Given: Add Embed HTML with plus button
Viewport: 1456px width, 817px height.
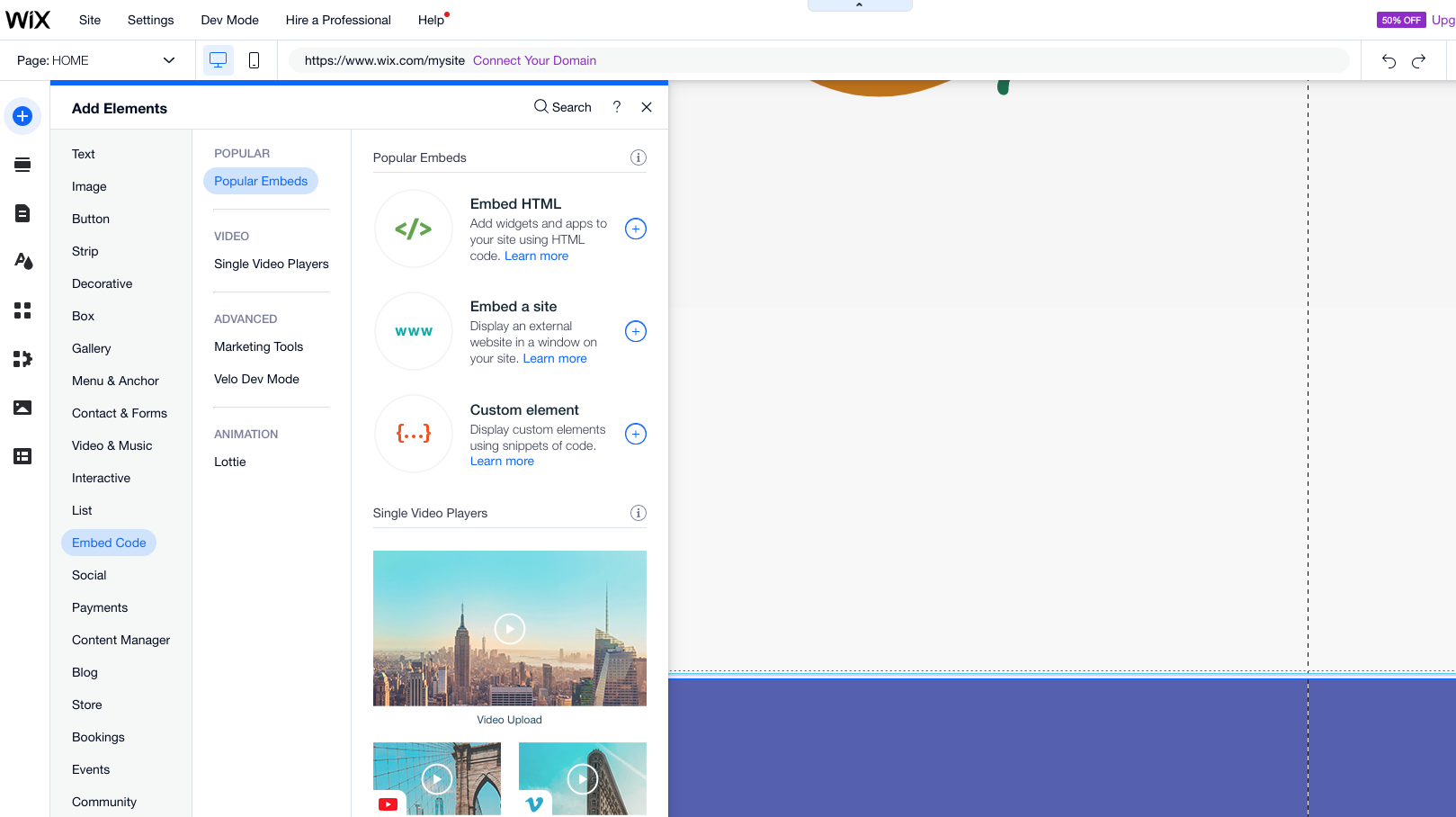Looking at the screenshot, I should click(636, 229).
